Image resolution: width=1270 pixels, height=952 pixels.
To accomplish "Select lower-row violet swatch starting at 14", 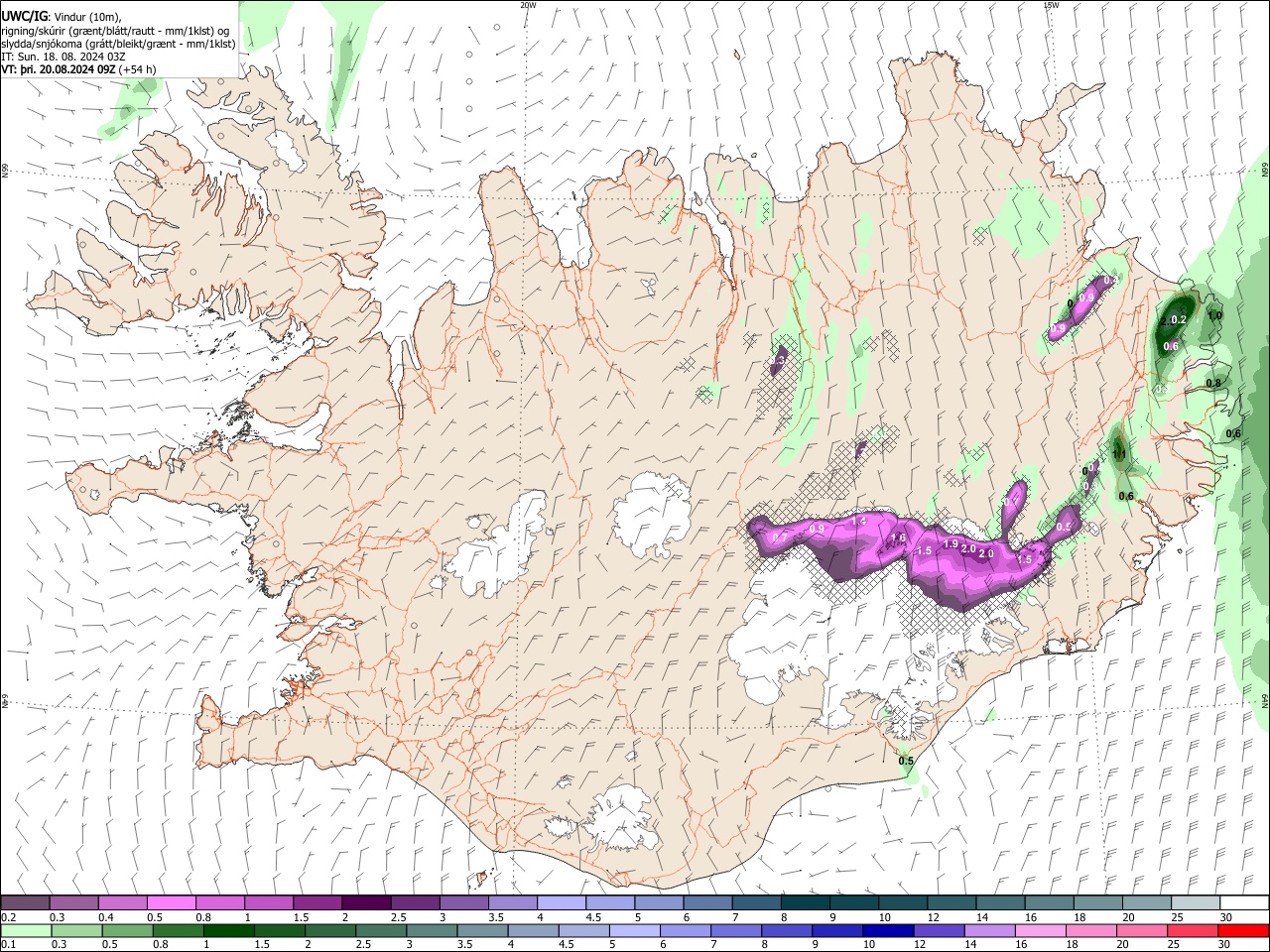I will [x=990, y=930].
